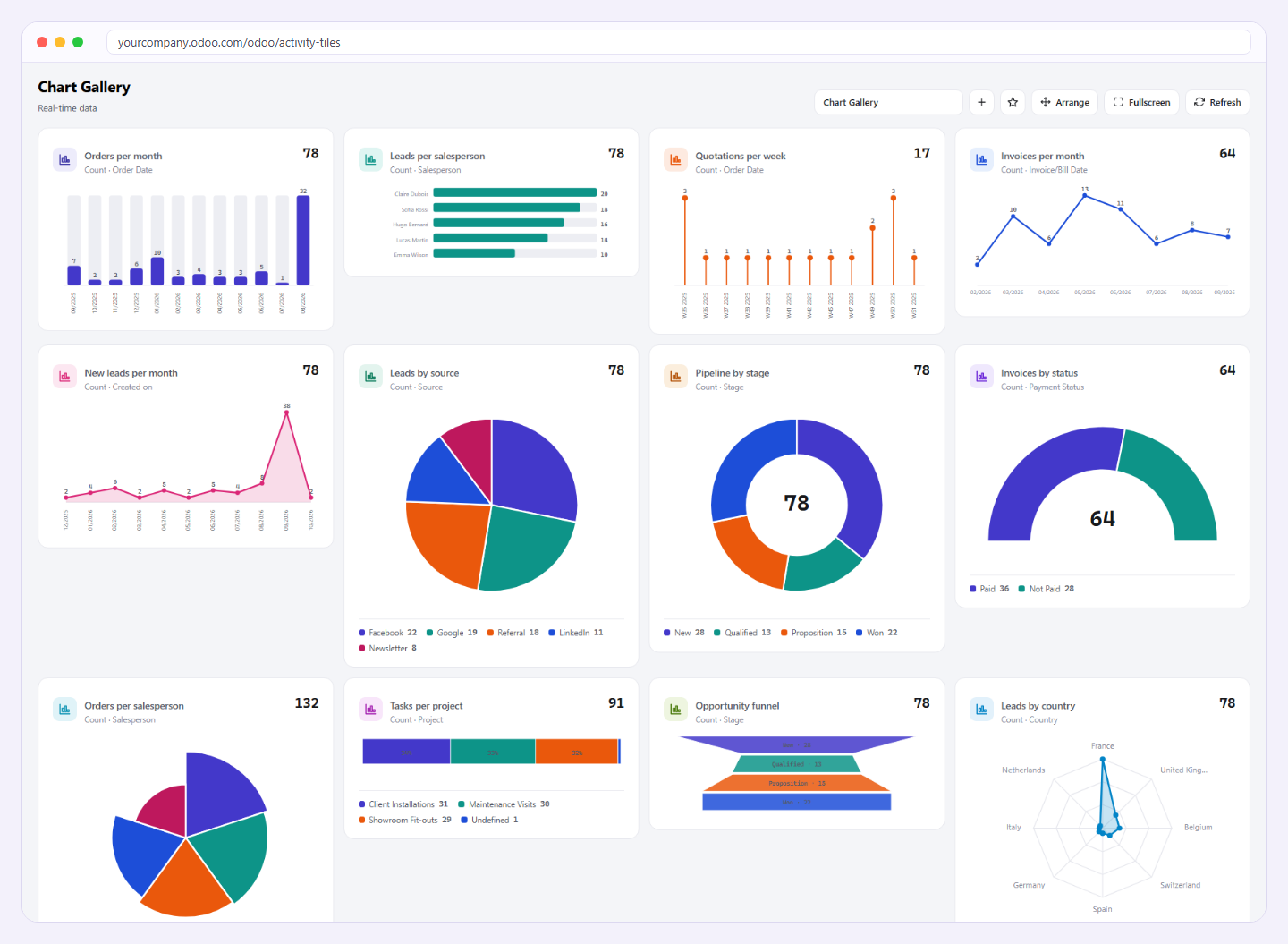Toggle the Won legend entry
Image resolution: width=1288 pixels, height=944 pixels.
[877, 633]
